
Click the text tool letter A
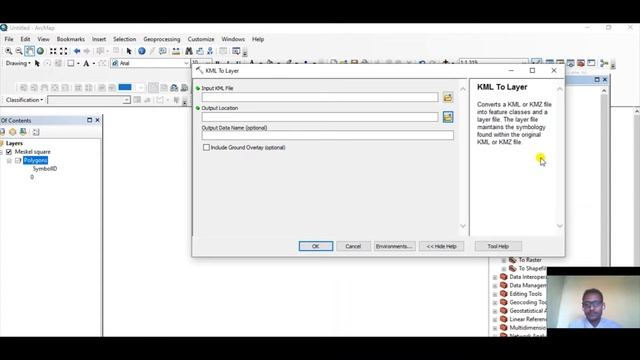[86, 63]
